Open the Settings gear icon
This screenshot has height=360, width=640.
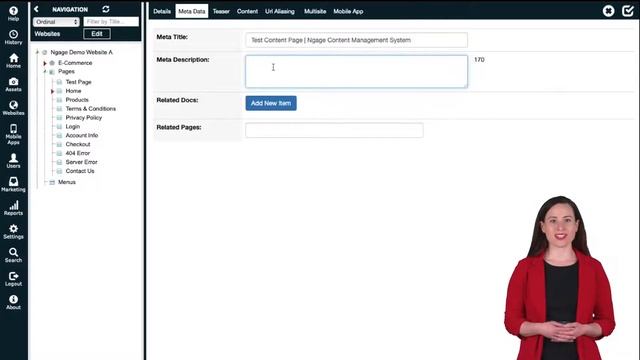(x=13, y=232)
